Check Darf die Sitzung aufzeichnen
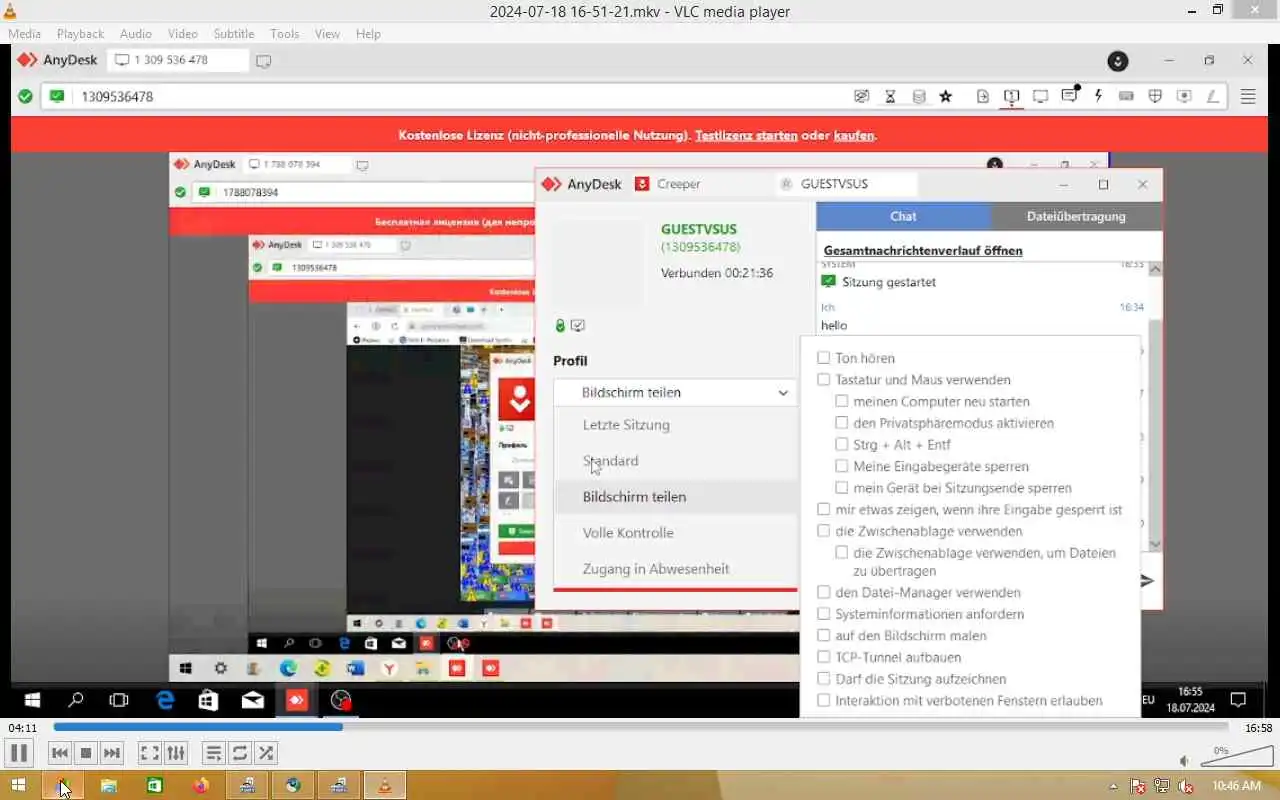Screen dimensions: 1280x800 click(x=824, y=679)
